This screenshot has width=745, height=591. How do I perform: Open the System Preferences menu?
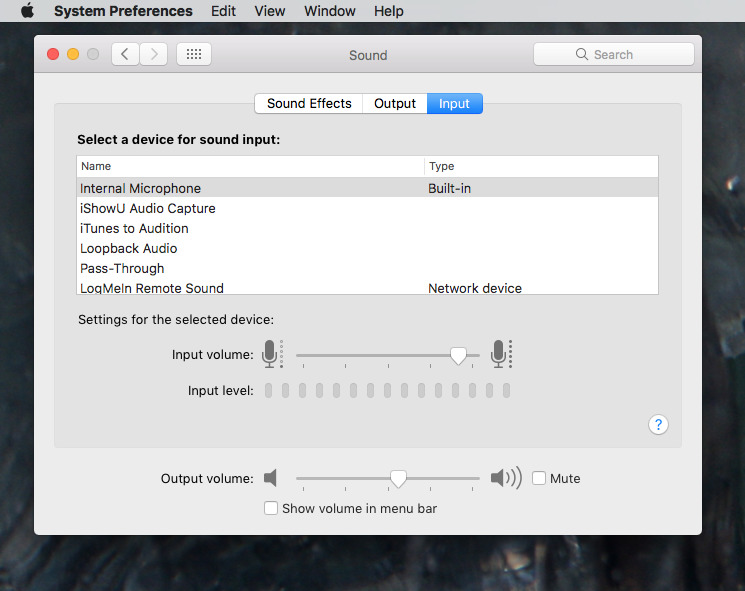click(123, 11)
